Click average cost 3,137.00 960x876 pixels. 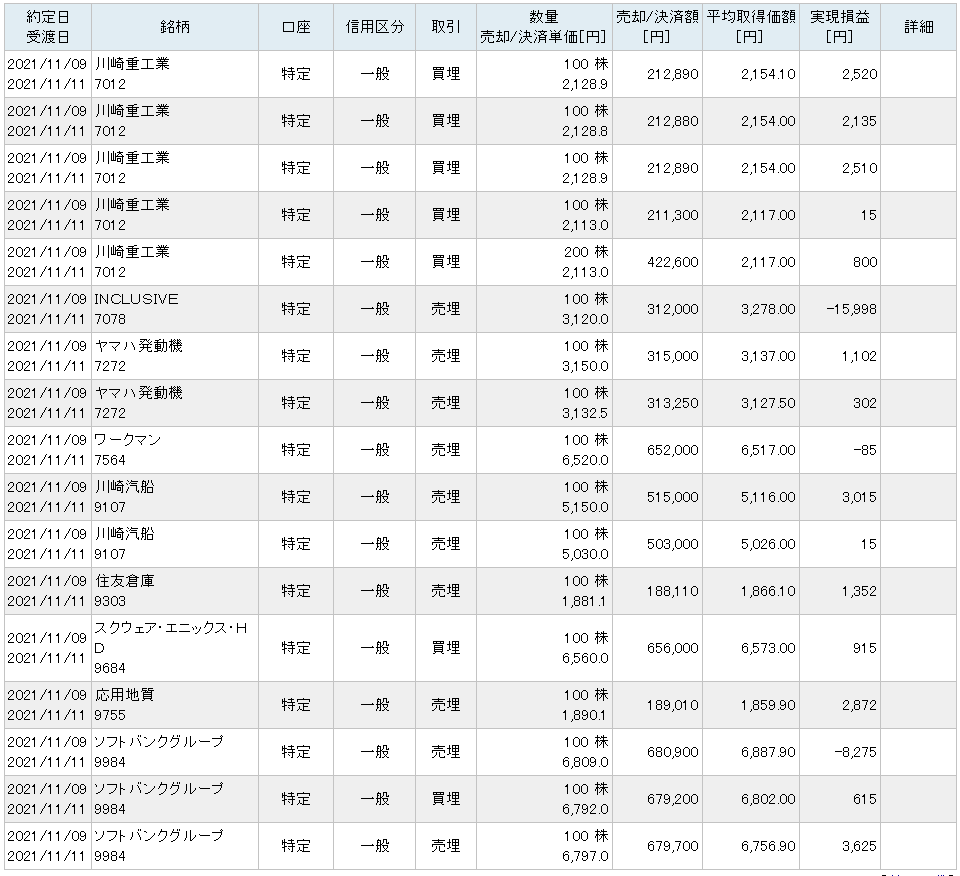(x=768, y=356)
